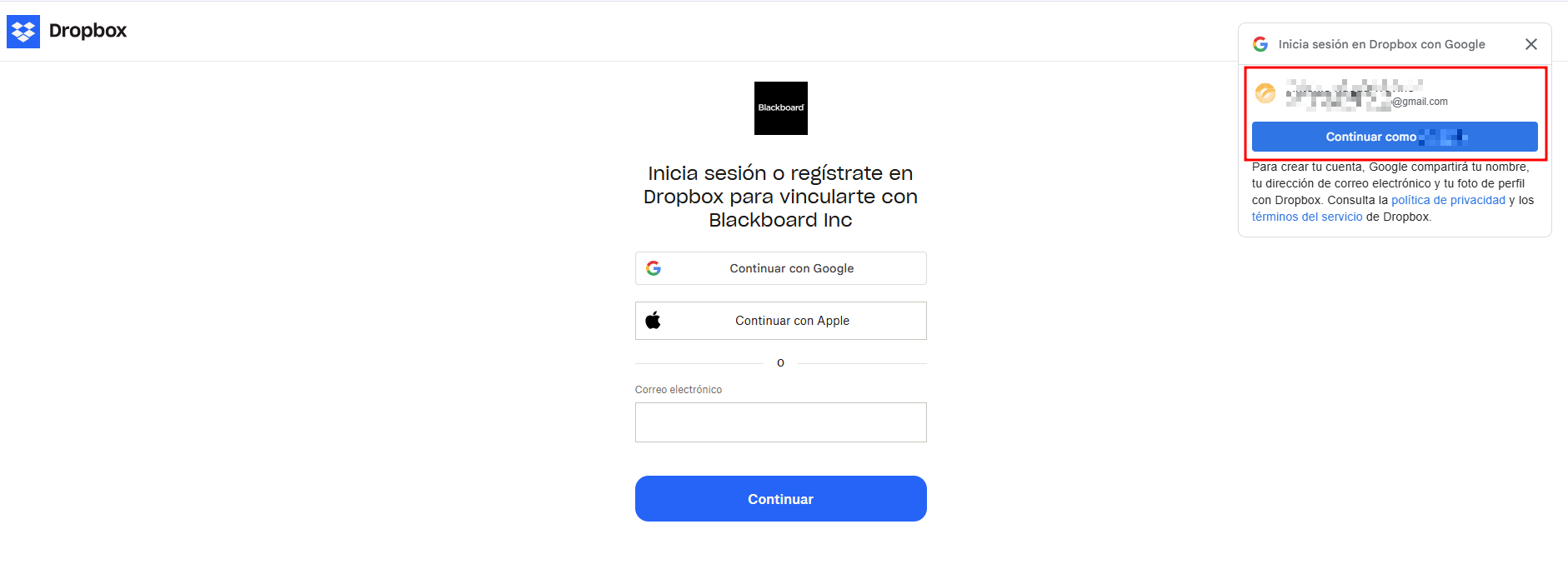Image resolution: width=1568 pixels, height=569 pixels.
Task: Open the términos del servicio link
Action: pyautogui.click(x=1307, y=217)
